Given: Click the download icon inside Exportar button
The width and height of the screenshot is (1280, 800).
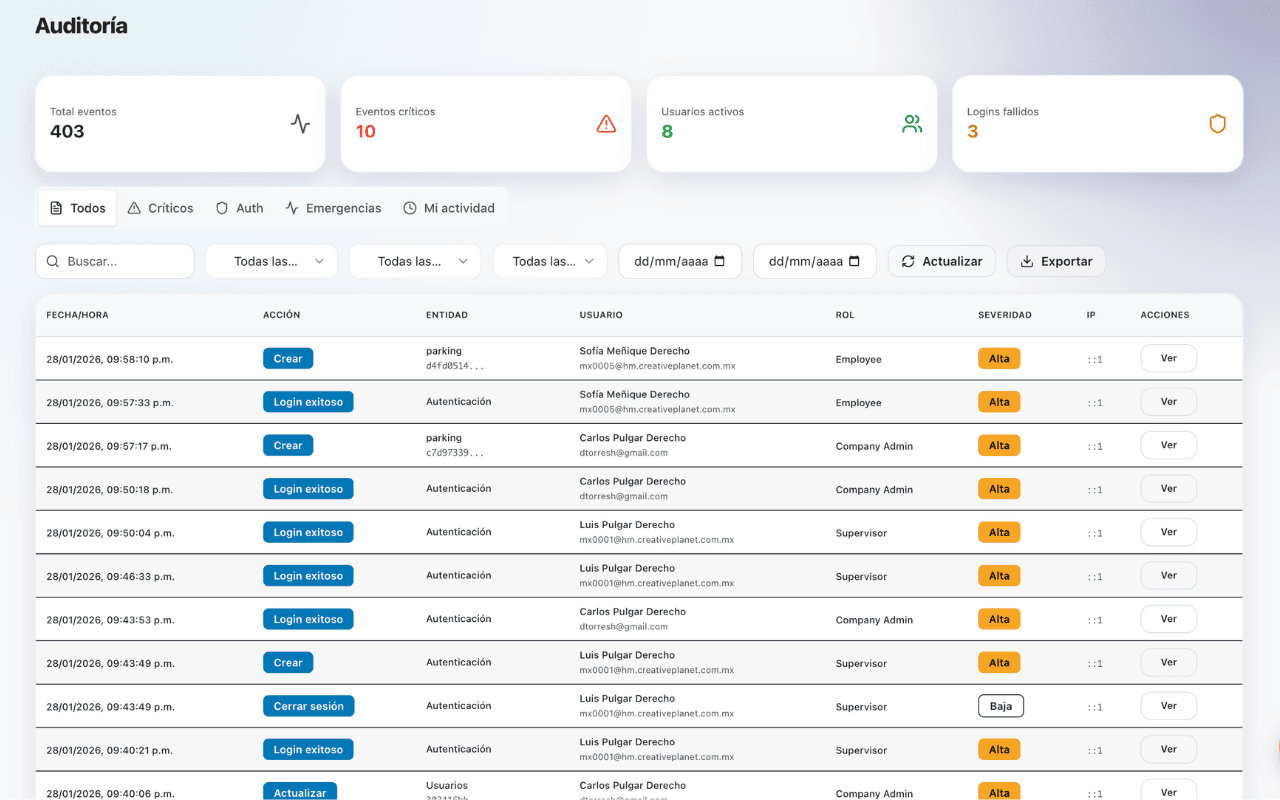Looking at the screenshot, I should tap(1026, 260).
